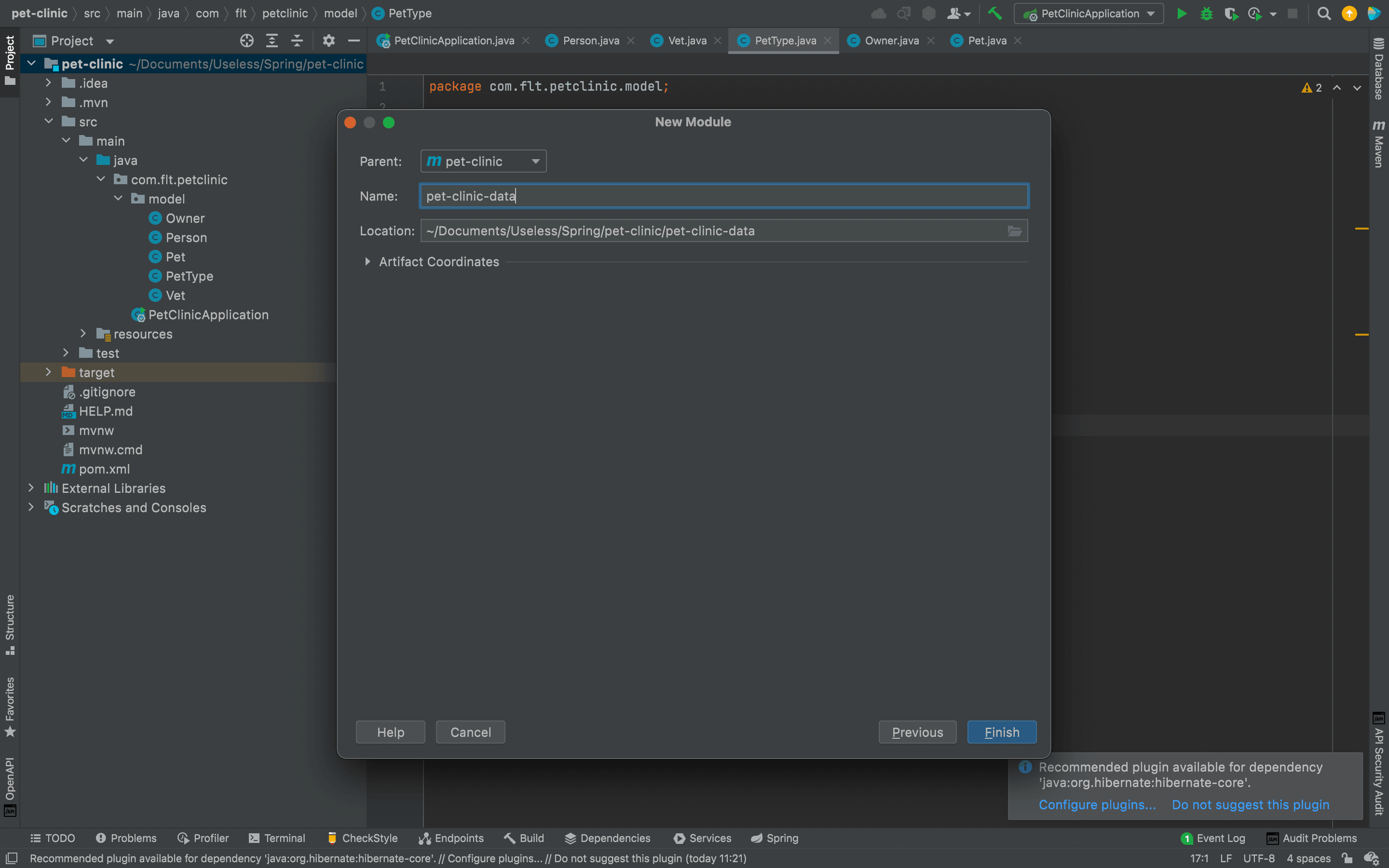The width and height of the screenshot is (1389, 868).
Task: Expand the .mvn folder
Action: pyautogui.click(x=49, y=102)
